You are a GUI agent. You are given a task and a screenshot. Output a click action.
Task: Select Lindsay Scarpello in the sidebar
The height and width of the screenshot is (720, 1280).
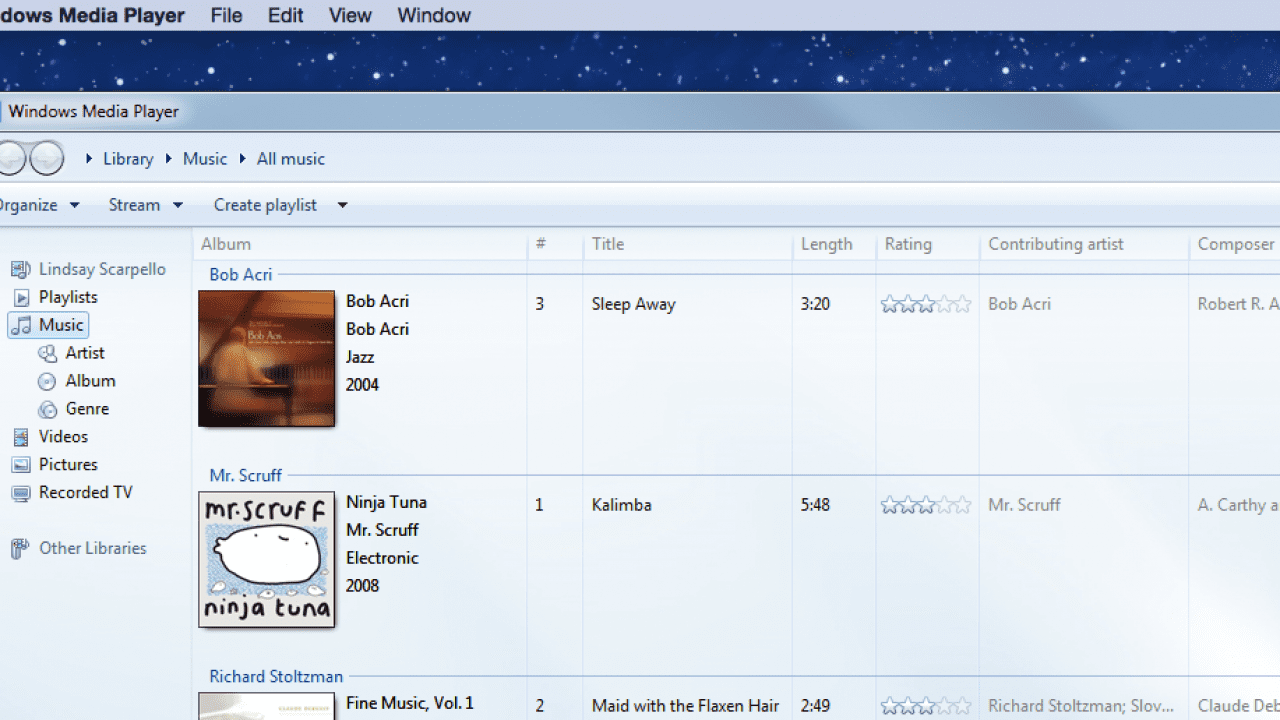coord(102,269)
